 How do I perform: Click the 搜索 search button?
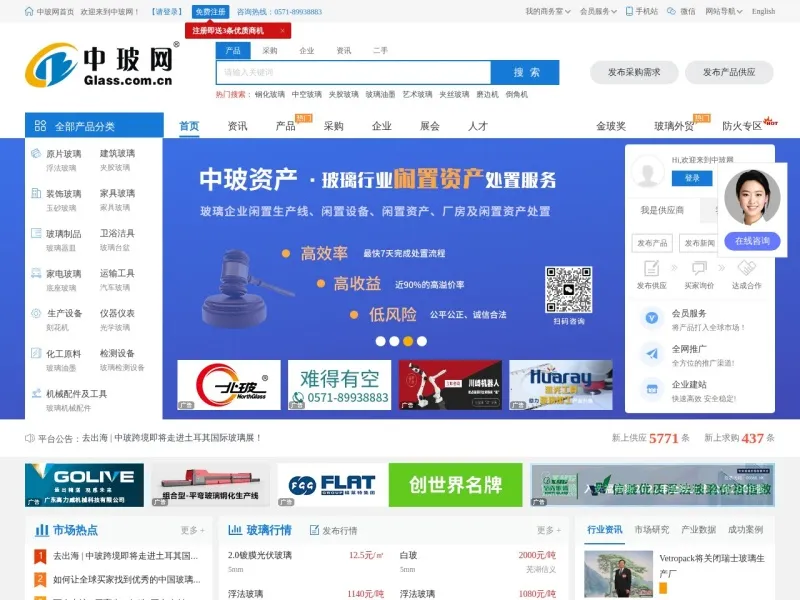pyautogui.click(x=525, y=72)
